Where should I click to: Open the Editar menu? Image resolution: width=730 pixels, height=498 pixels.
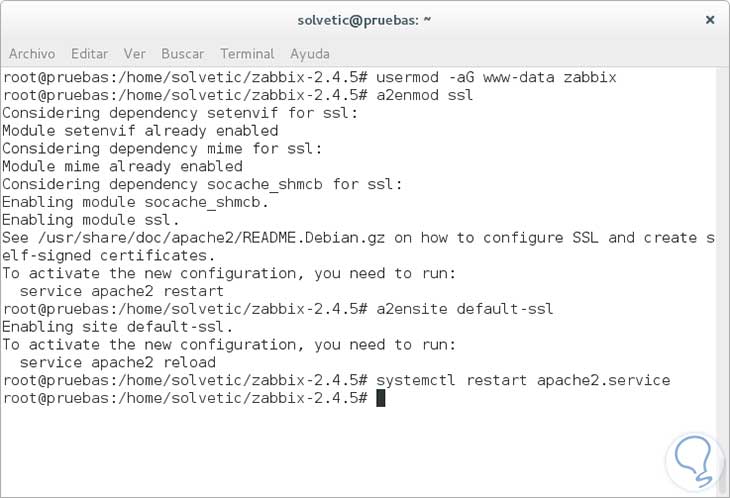(x=90, y=53)
